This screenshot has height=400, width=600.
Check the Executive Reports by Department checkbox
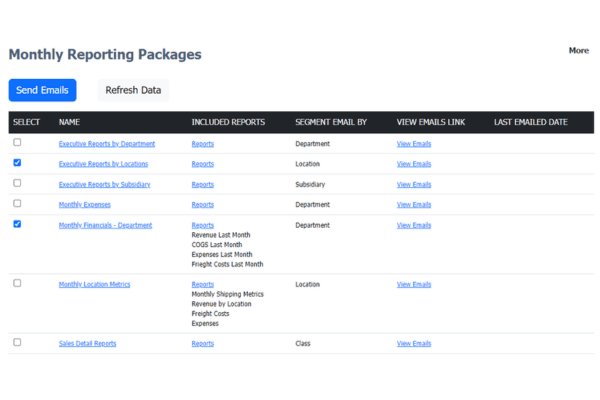17,143
